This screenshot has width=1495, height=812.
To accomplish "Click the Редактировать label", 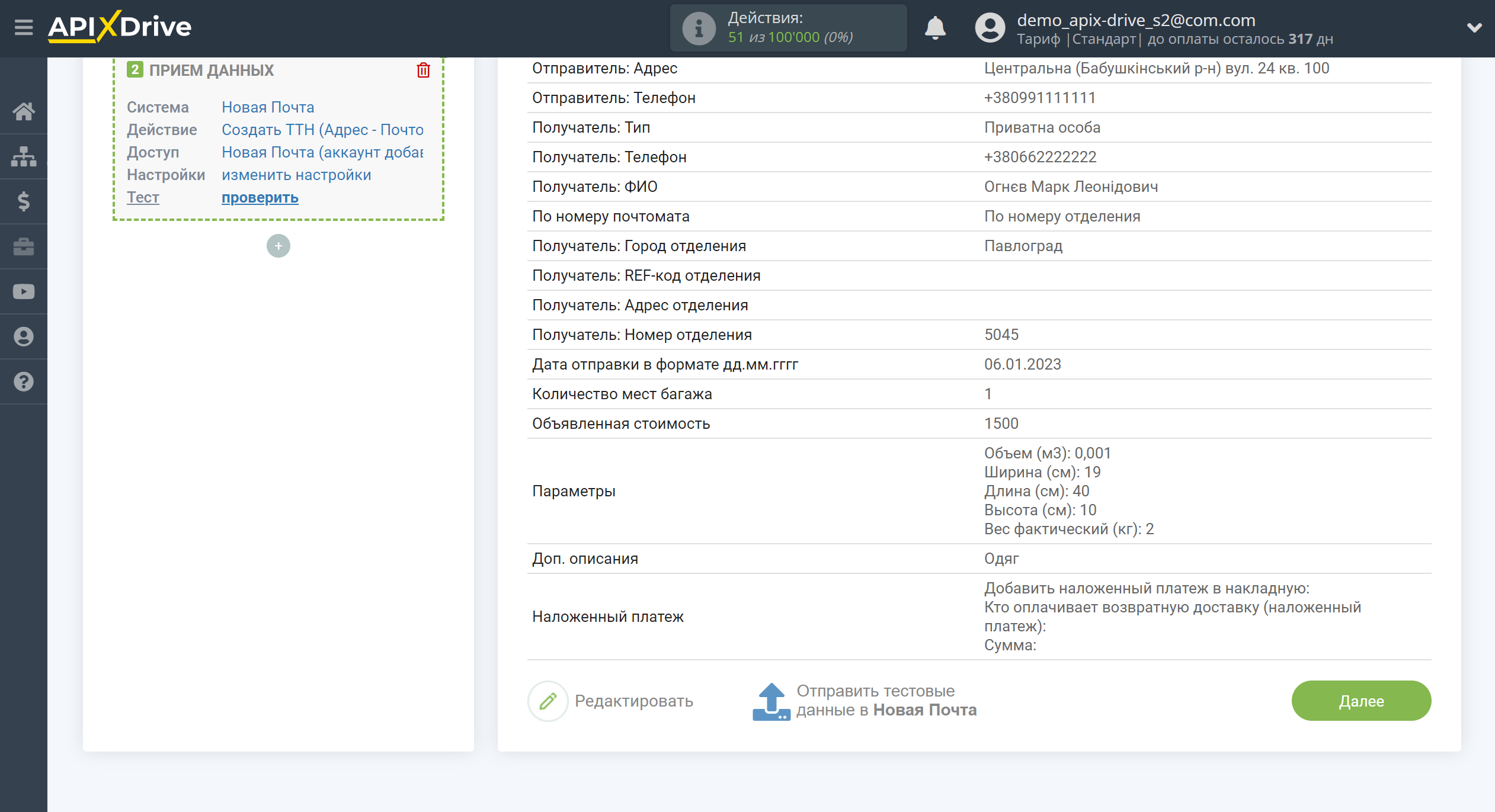I will tap(634, 701).
